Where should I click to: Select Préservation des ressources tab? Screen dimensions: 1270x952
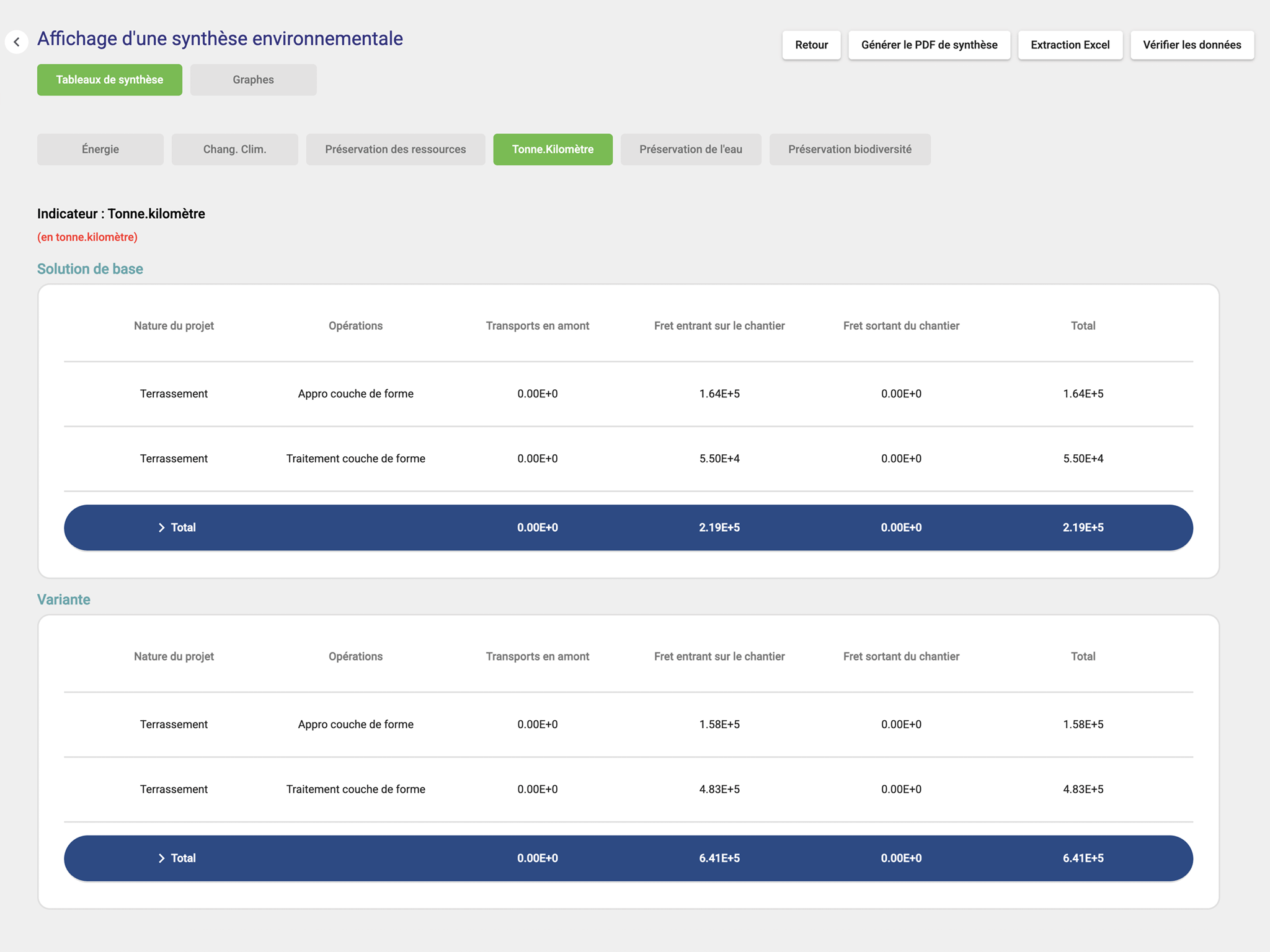tap(396, 149)
